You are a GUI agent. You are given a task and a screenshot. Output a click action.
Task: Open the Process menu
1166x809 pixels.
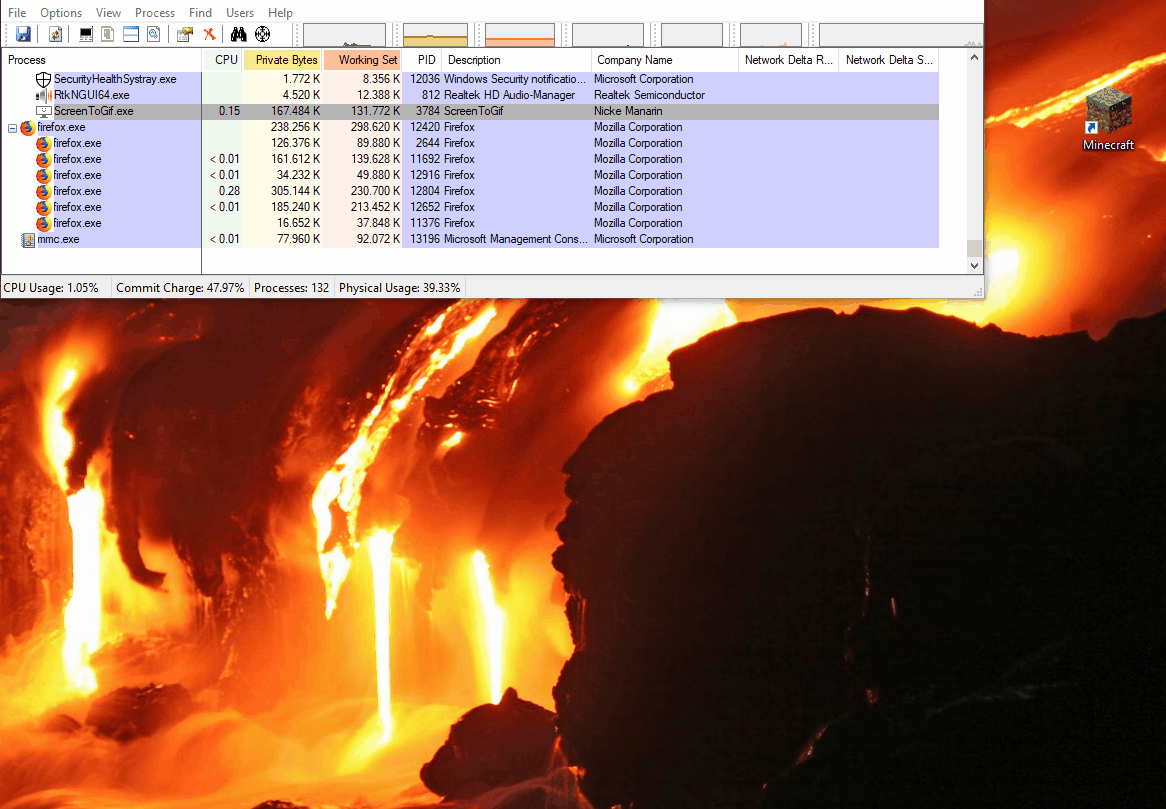tap(155, 13)
